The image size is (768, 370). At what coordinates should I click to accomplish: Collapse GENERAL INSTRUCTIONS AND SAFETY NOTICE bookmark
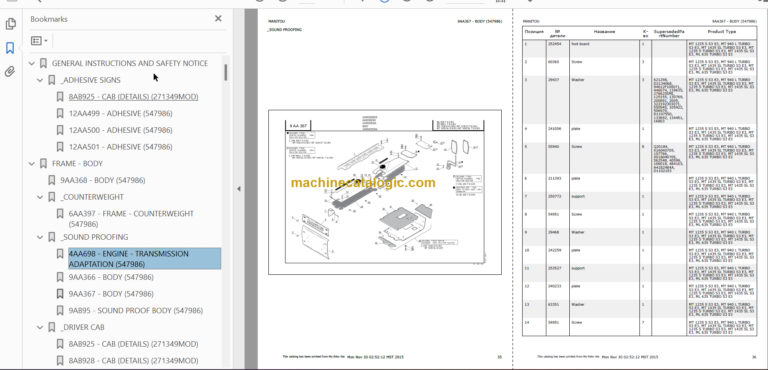click(x=32, y=63)
